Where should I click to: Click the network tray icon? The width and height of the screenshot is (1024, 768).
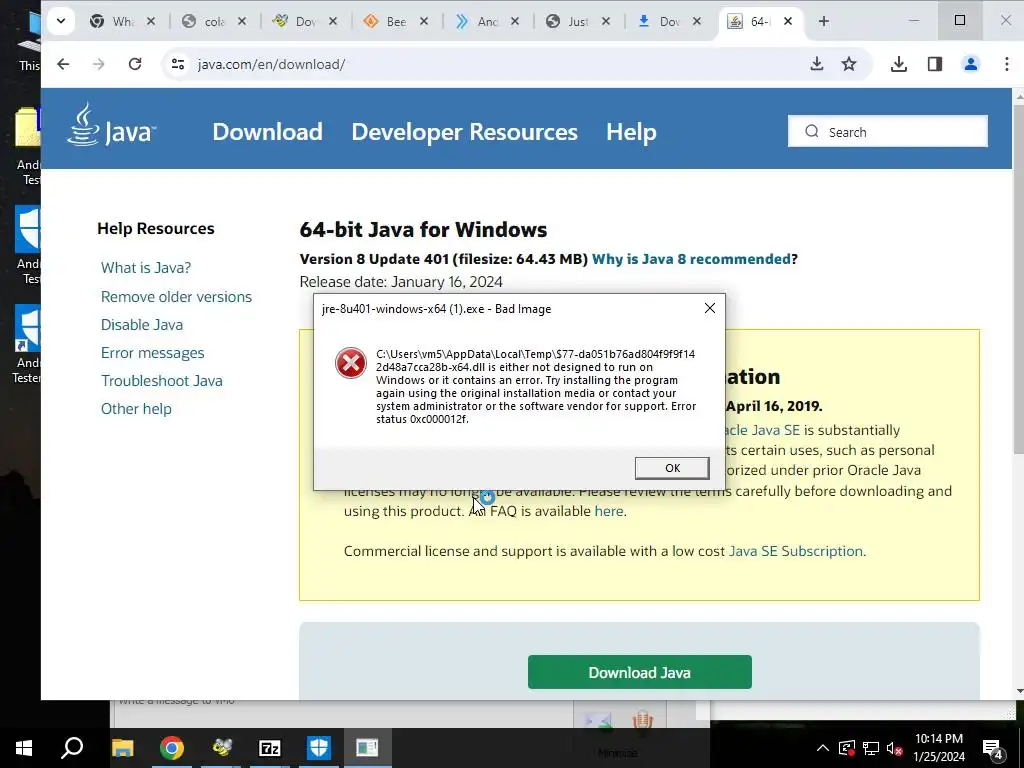point(871,748)
